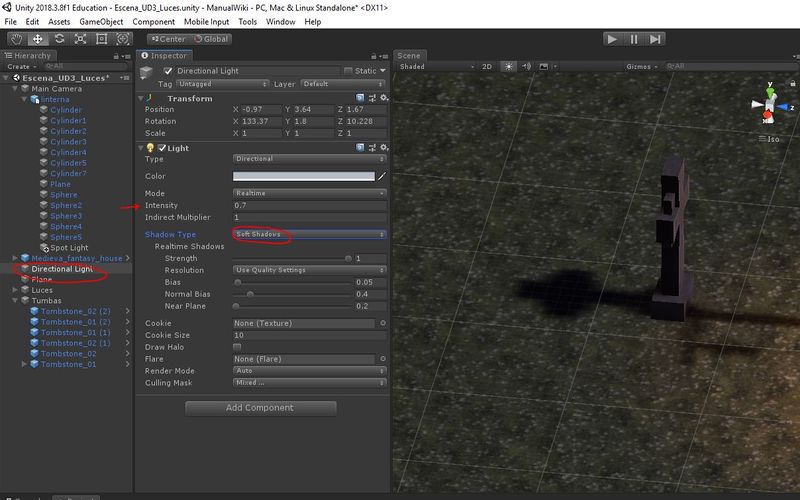This screenshot has height=500, width=800.
Task: Open the Layer dropdown
Action: pos(343,84)
